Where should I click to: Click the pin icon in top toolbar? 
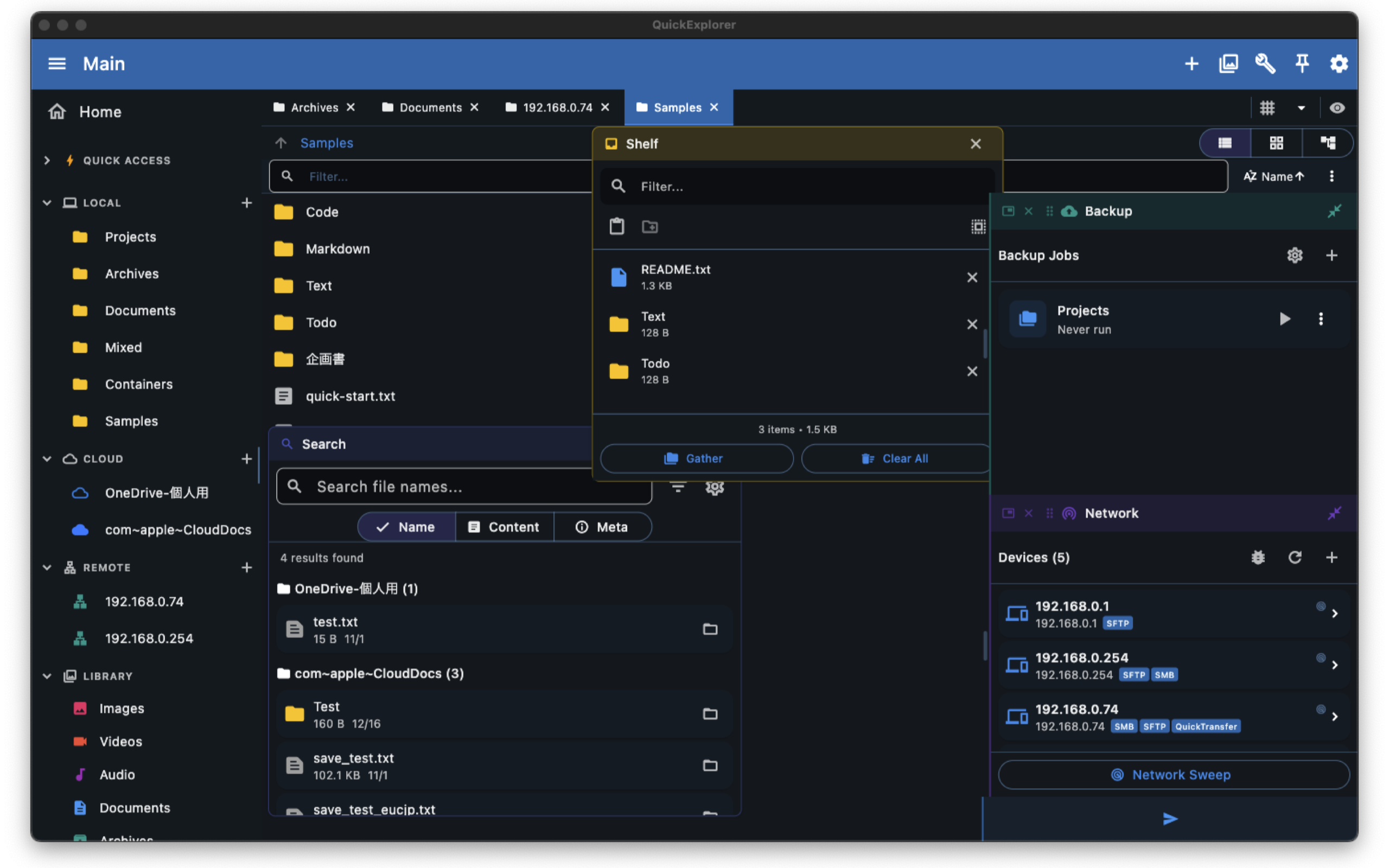[1301, 63]
